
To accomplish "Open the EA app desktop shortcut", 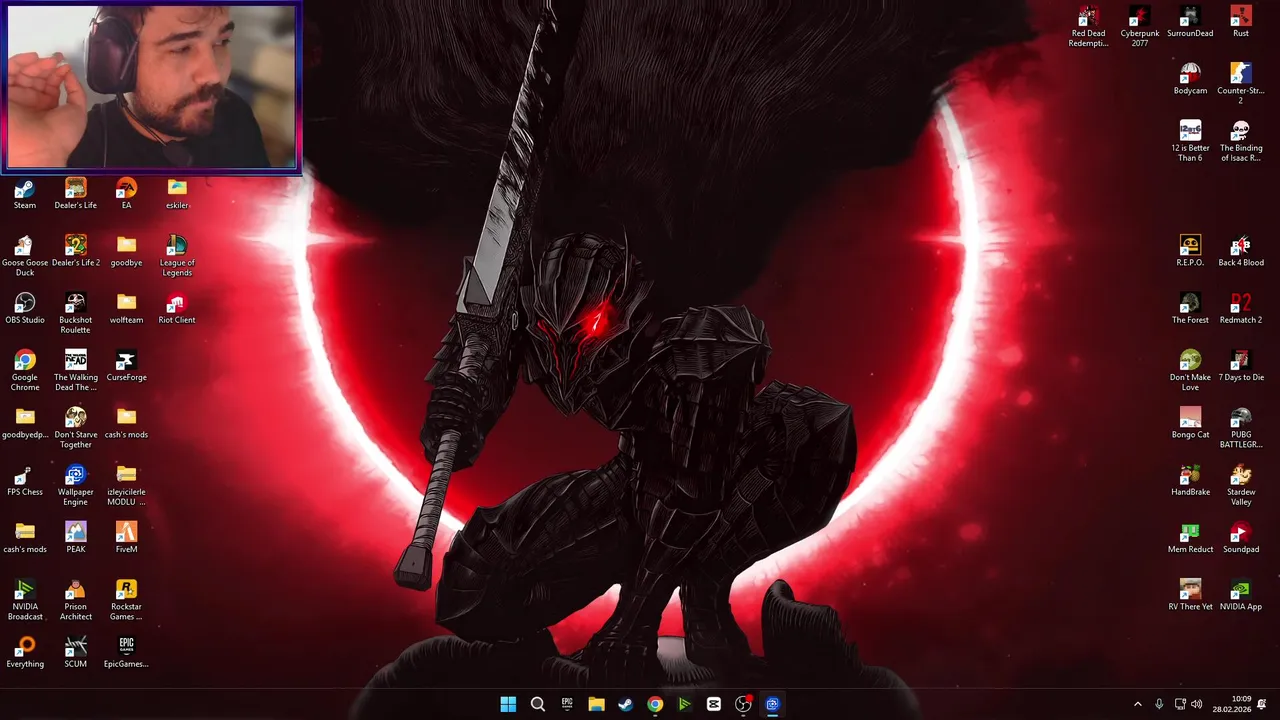I will point(126,194).
